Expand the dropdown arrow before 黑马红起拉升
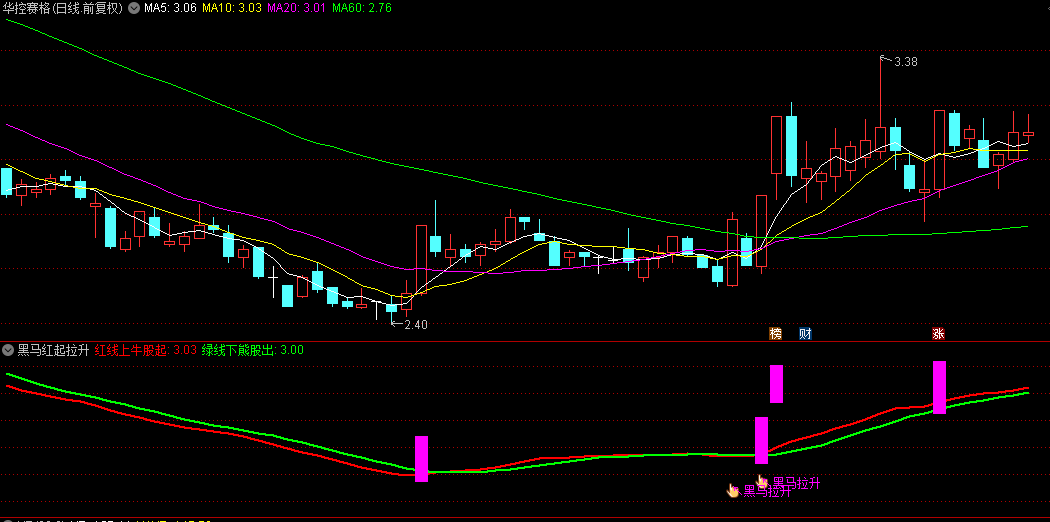This screenshot has height=522, width=1050. (8, 350)
